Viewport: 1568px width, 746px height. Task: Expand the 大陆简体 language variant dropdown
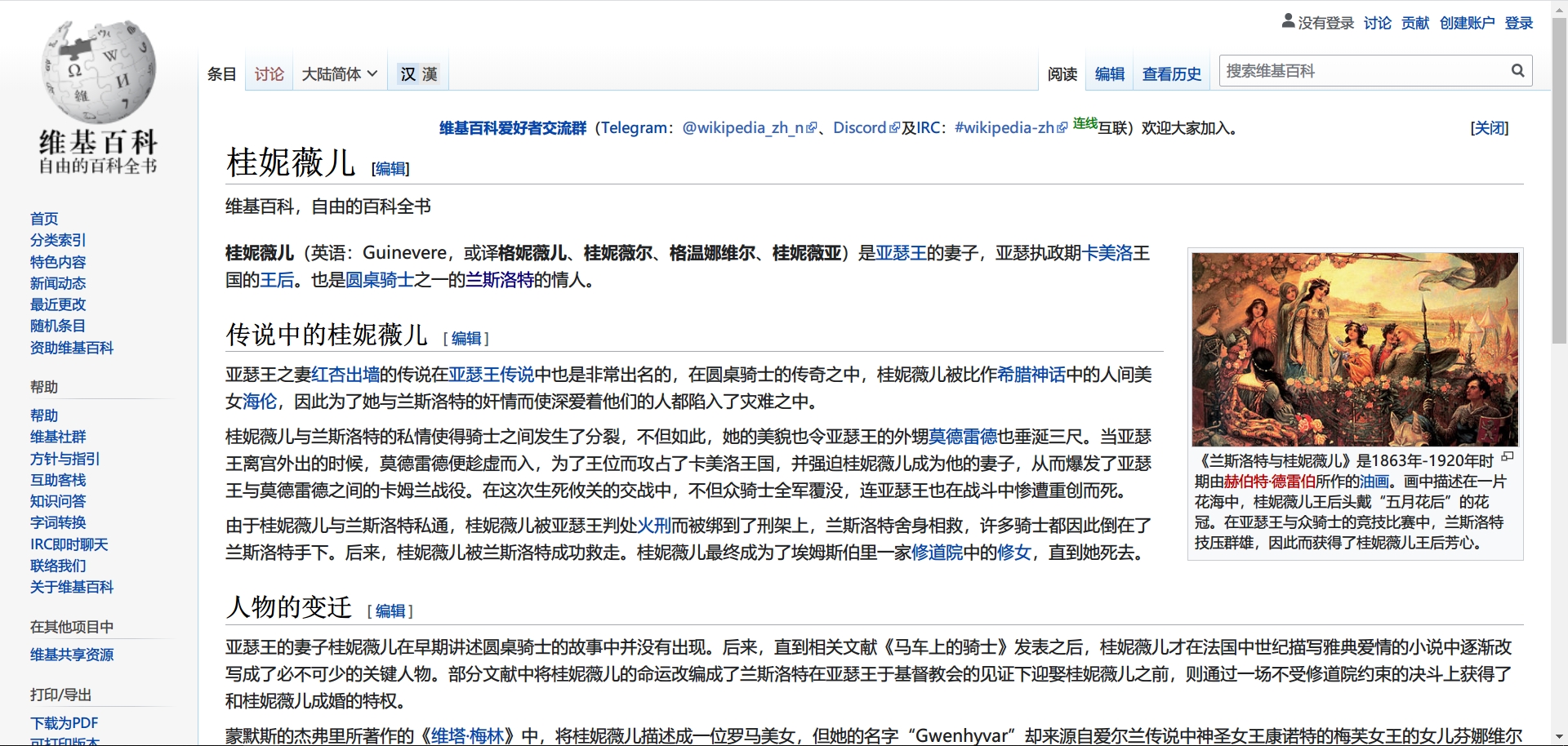tap(339, 74)
